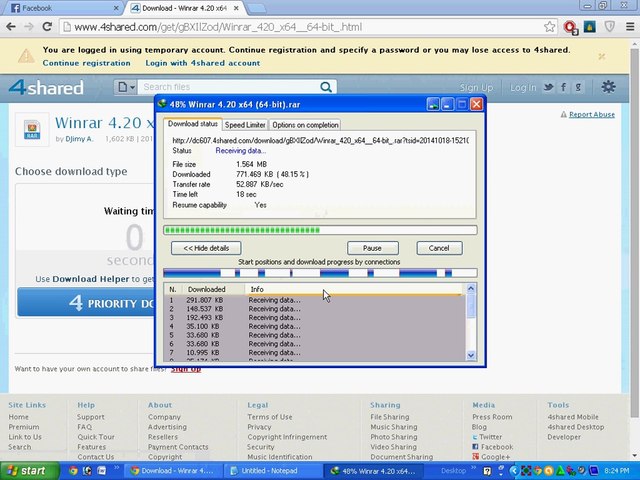Viewport: 640px width, 480px height.
Task: Click the blue connections progress bar
Action: click(320, 273)
